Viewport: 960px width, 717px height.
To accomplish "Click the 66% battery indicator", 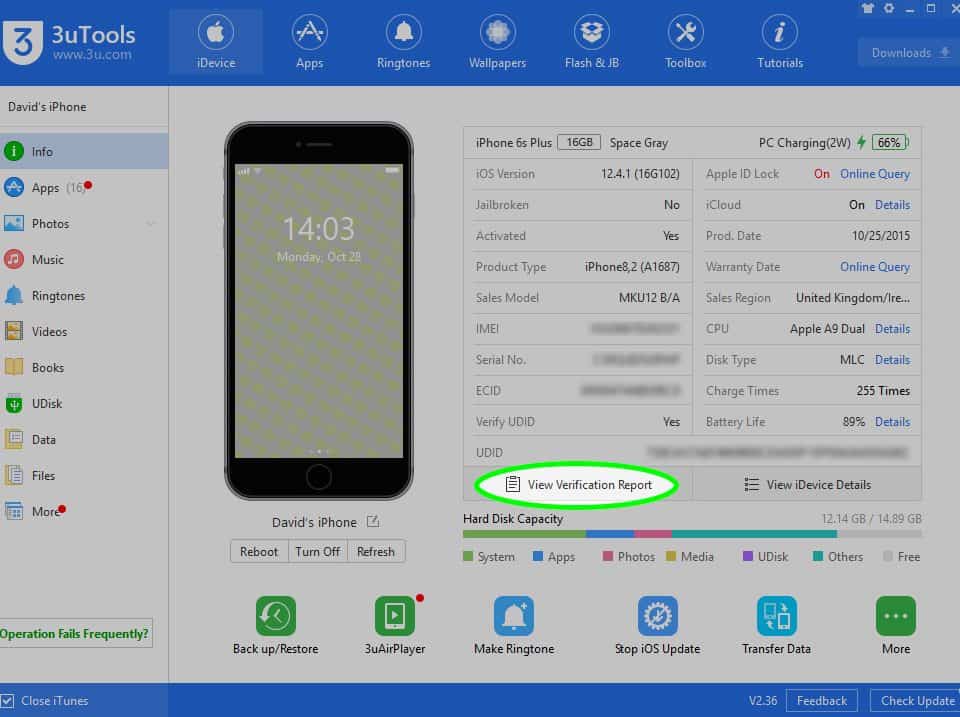I will pyautogui.click(x=890, y=143).
